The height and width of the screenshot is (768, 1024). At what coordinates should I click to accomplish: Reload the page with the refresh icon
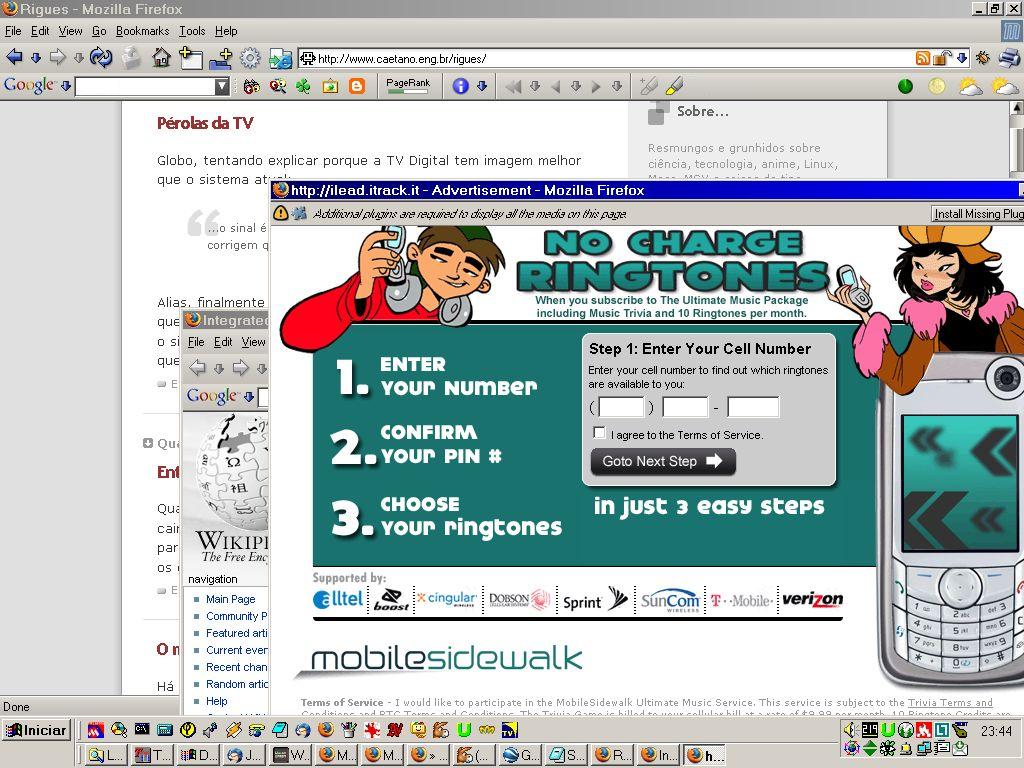pyautogui.click(x=101, y=57)
